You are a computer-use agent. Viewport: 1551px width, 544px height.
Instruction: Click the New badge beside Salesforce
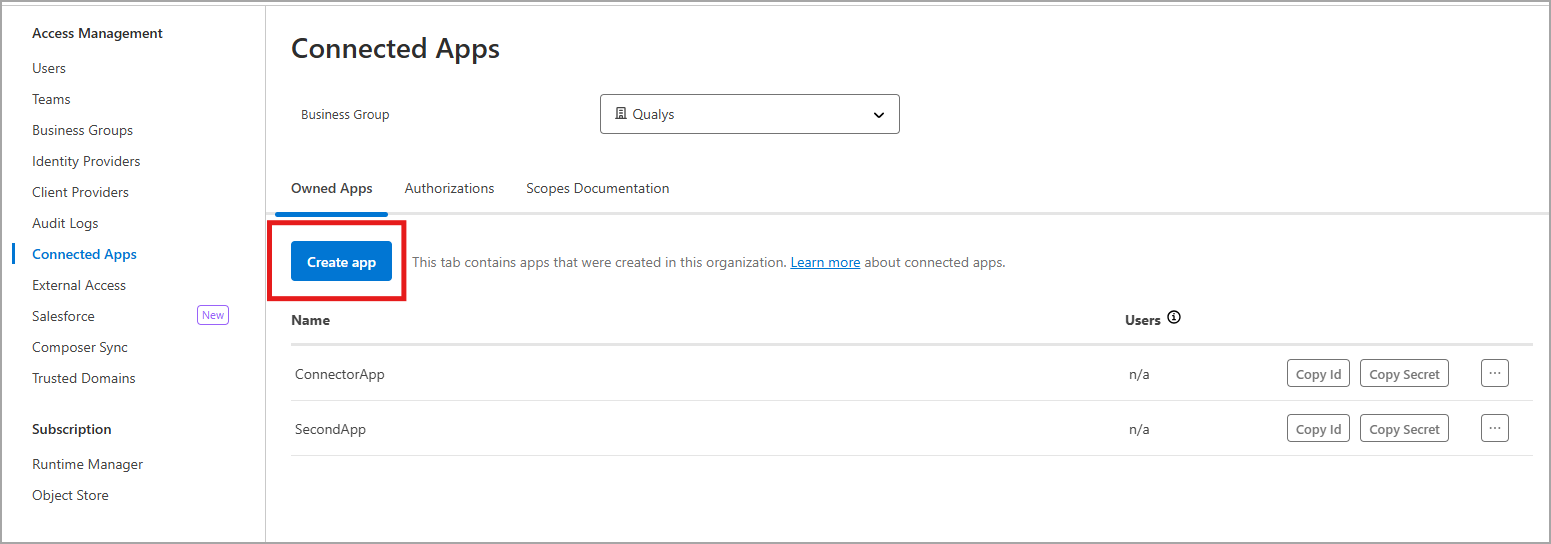pyautogui.click(x=213, y=315)
